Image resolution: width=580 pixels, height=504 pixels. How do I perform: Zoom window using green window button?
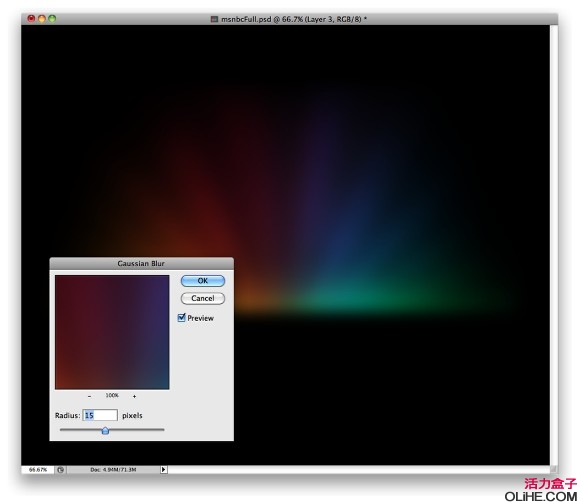(x=52, y=18)
